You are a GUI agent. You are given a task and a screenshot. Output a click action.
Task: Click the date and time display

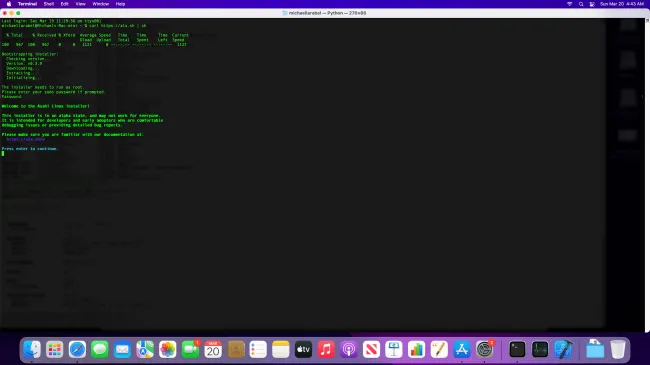coord(622,4)
